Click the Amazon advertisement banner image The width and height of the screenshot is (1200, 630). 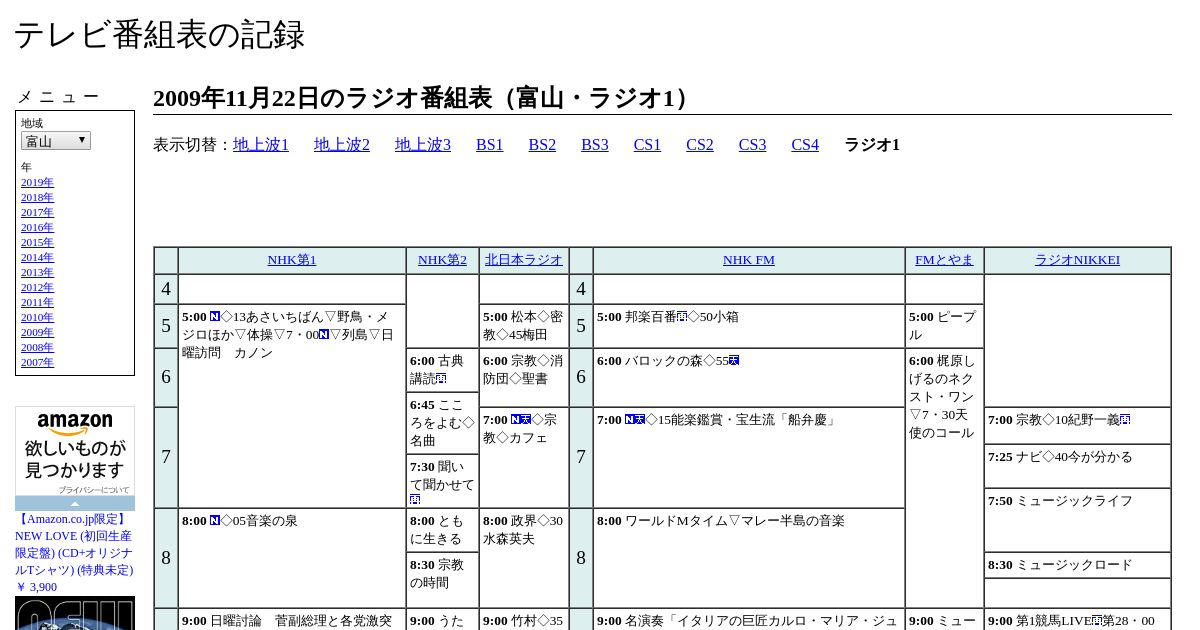(75, 451)
